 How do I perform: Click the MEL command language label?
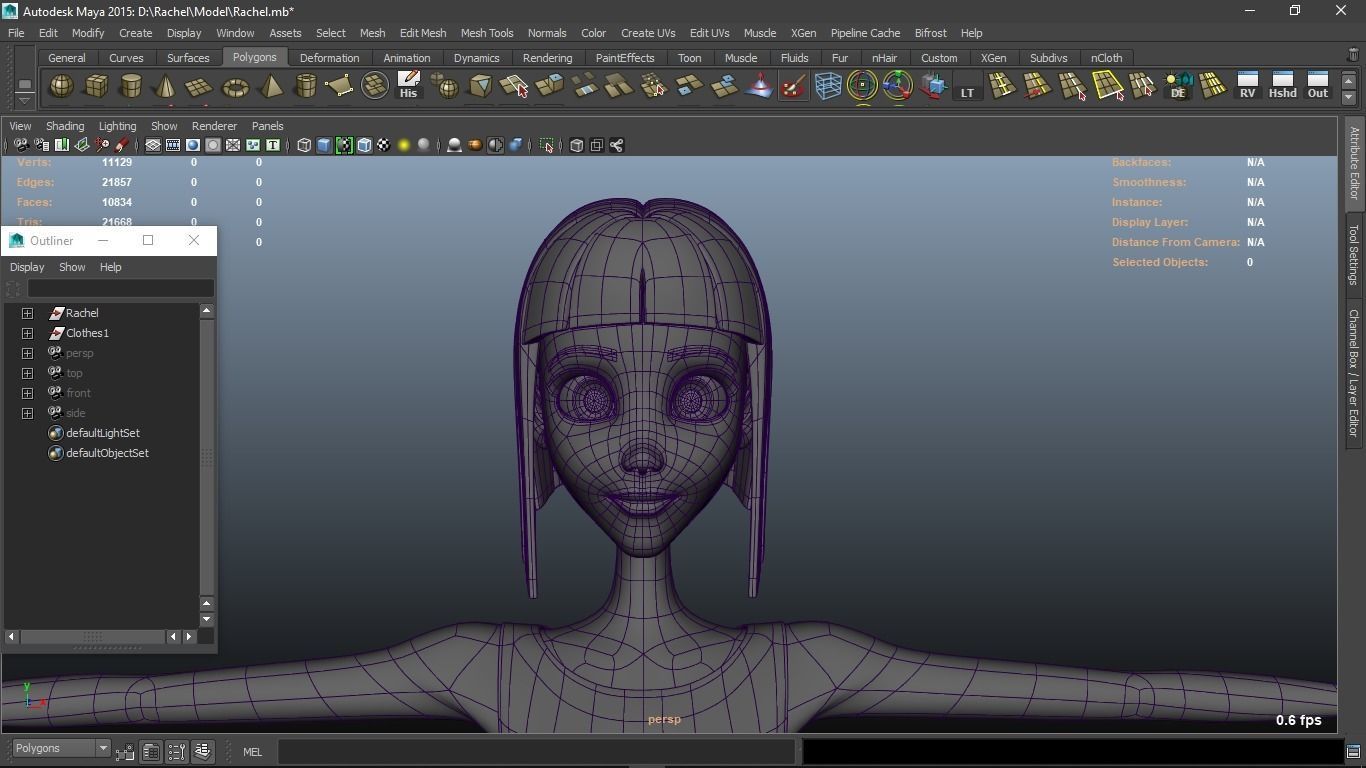pyautogui.click(x=252, y=752)
